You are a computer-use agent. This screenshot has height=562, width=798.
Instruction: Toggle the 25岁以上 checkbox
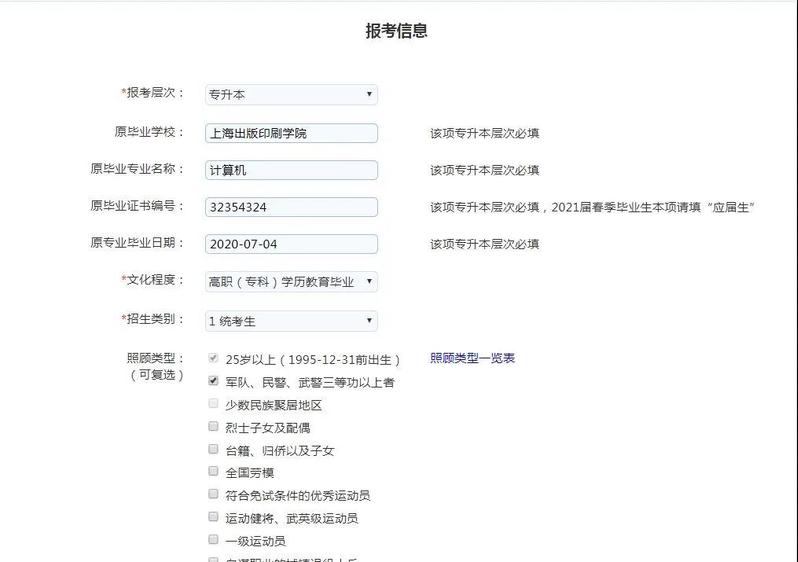[x=213, y=358]
